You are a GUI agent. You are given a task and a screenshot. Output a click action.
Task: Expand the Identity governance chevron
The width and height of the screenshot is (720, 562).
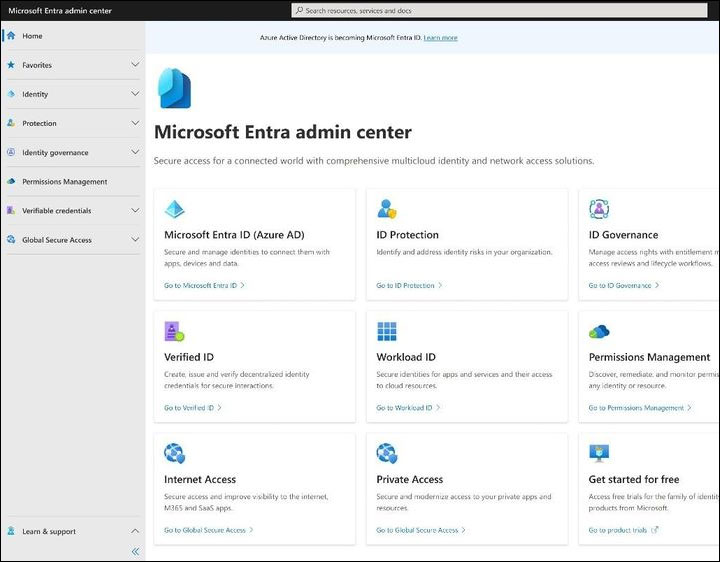135,152
